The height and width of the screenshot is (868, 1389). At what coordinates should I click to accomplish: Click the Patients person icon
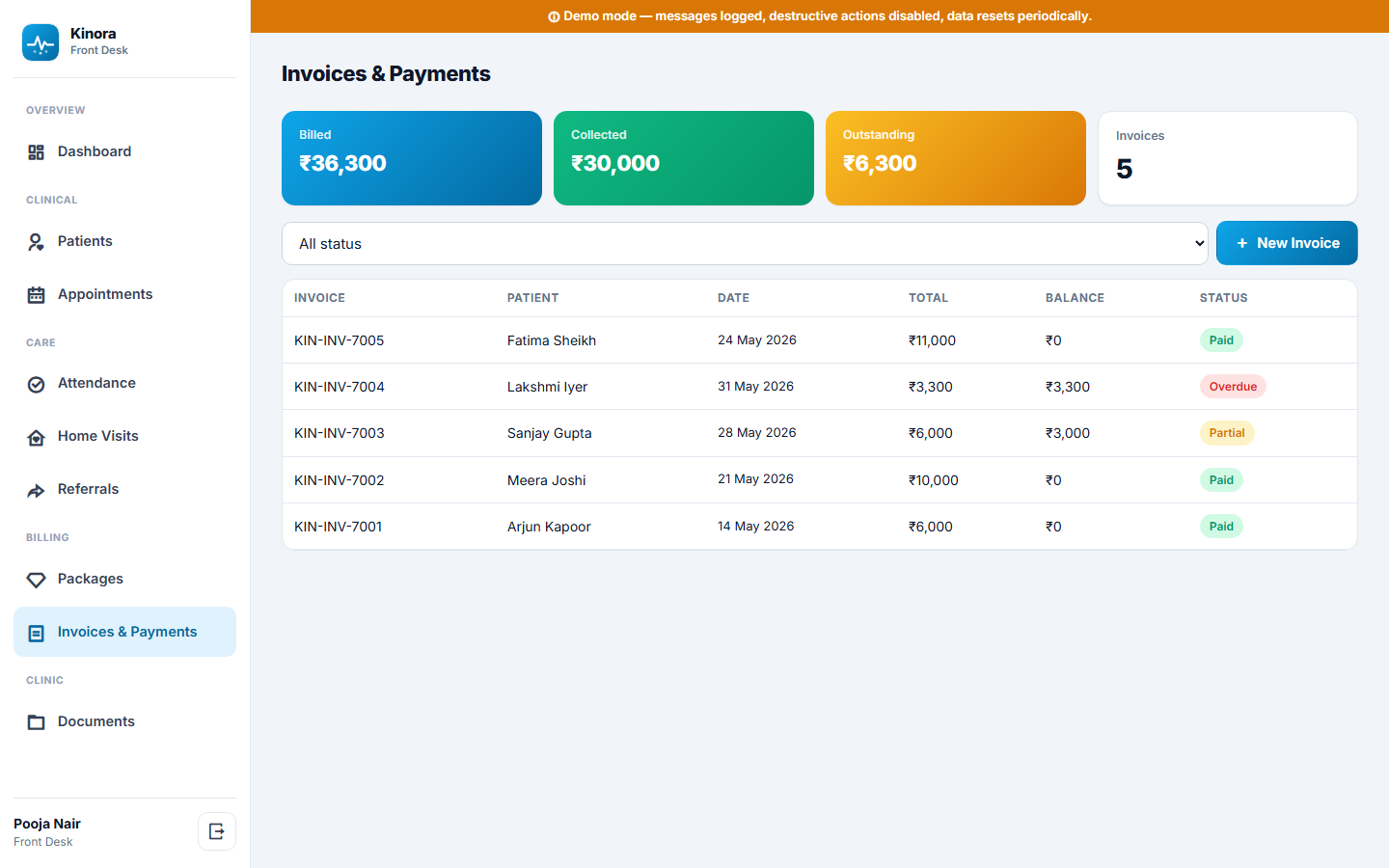(x=37, y=242)
